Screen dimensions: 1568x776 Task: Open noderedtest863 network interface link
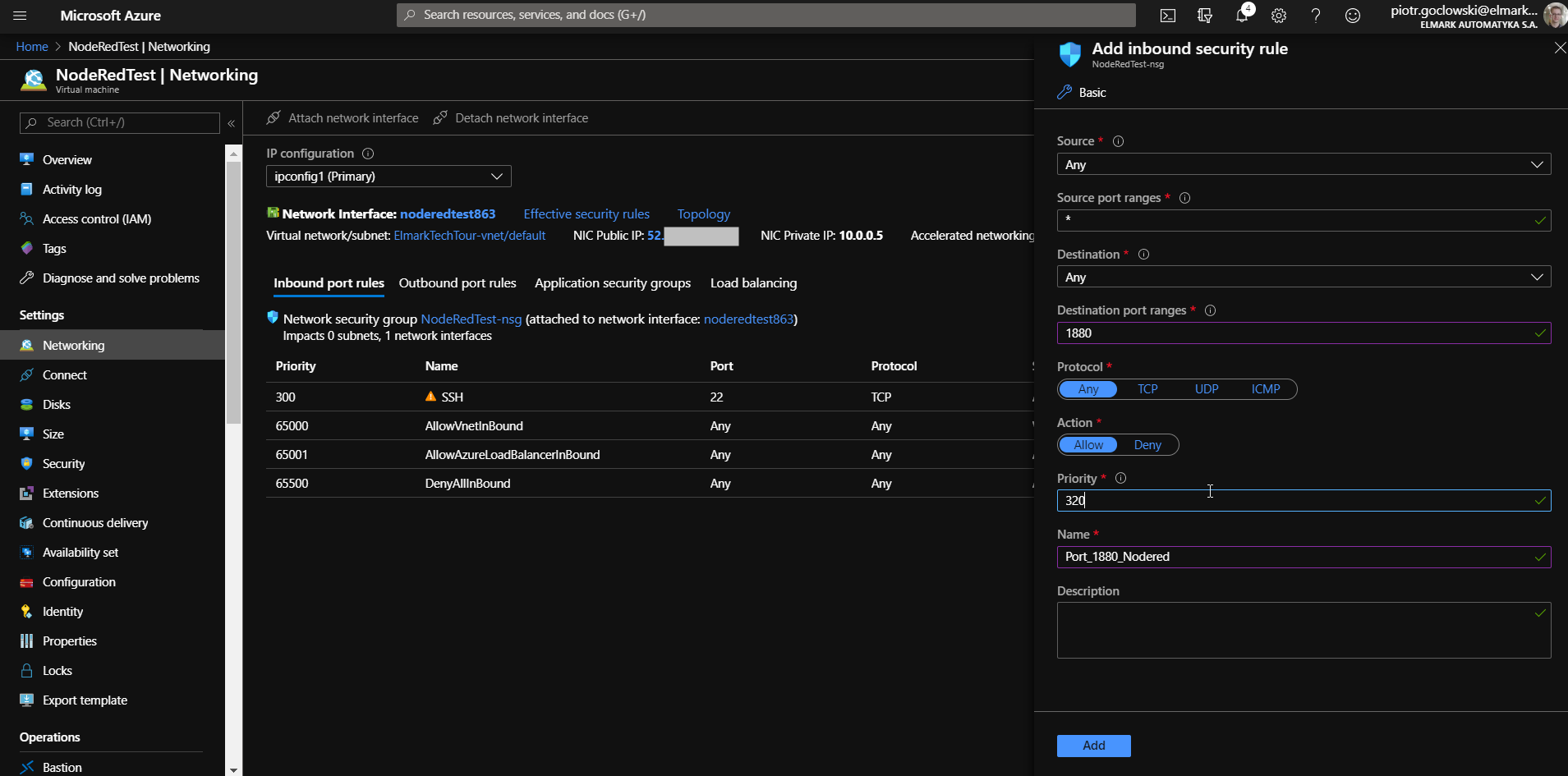(448, 214)
